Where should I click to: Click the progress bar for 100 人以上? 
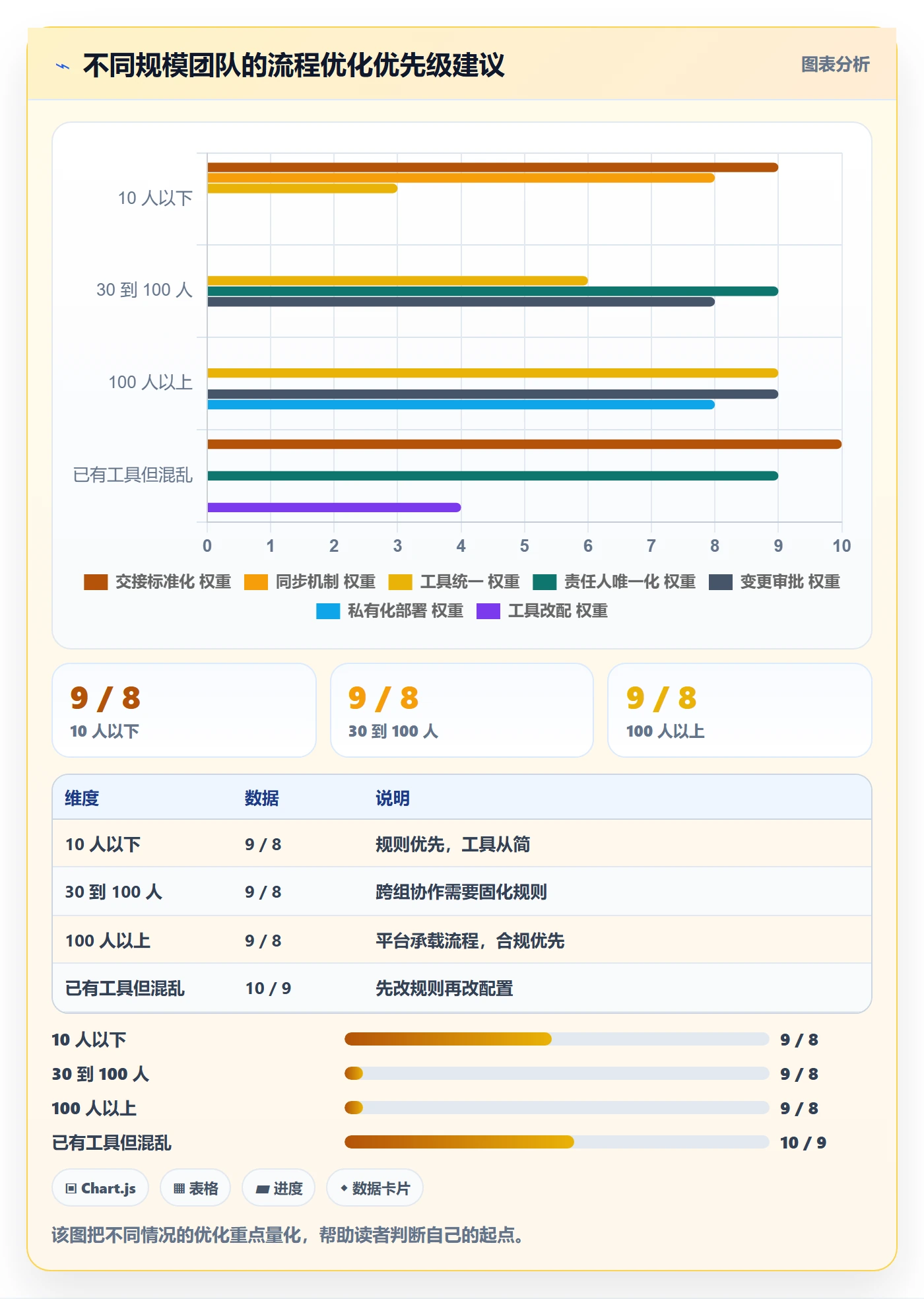556,1108
